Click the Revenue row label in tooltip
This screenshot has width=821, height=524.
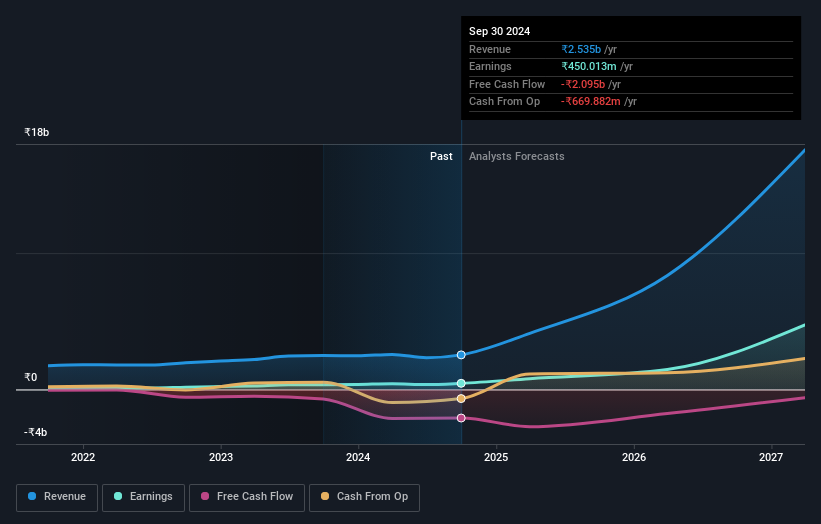point(490,49)
